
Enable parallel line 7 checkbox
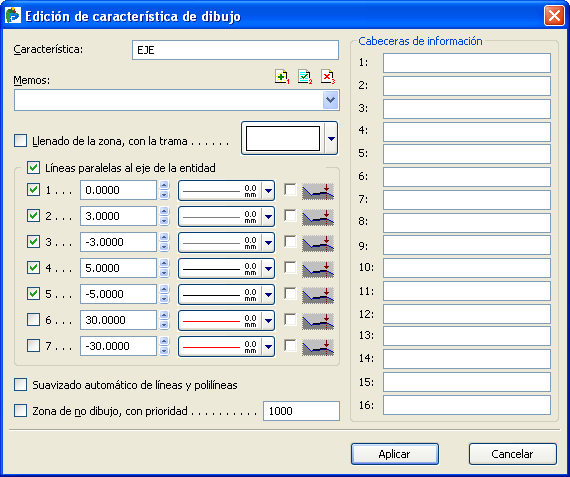(33, 345)
